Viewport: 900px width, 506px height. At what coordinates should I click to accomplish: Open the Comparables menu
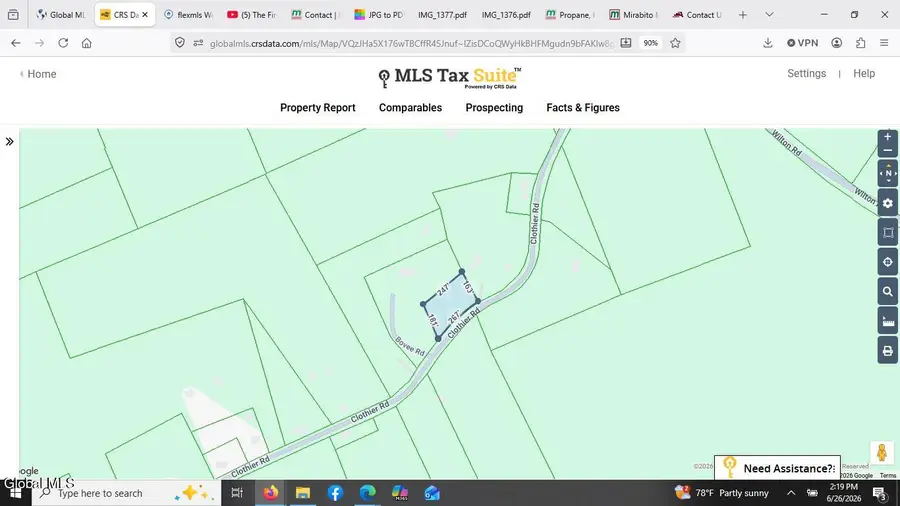click(x=410, y=108)
